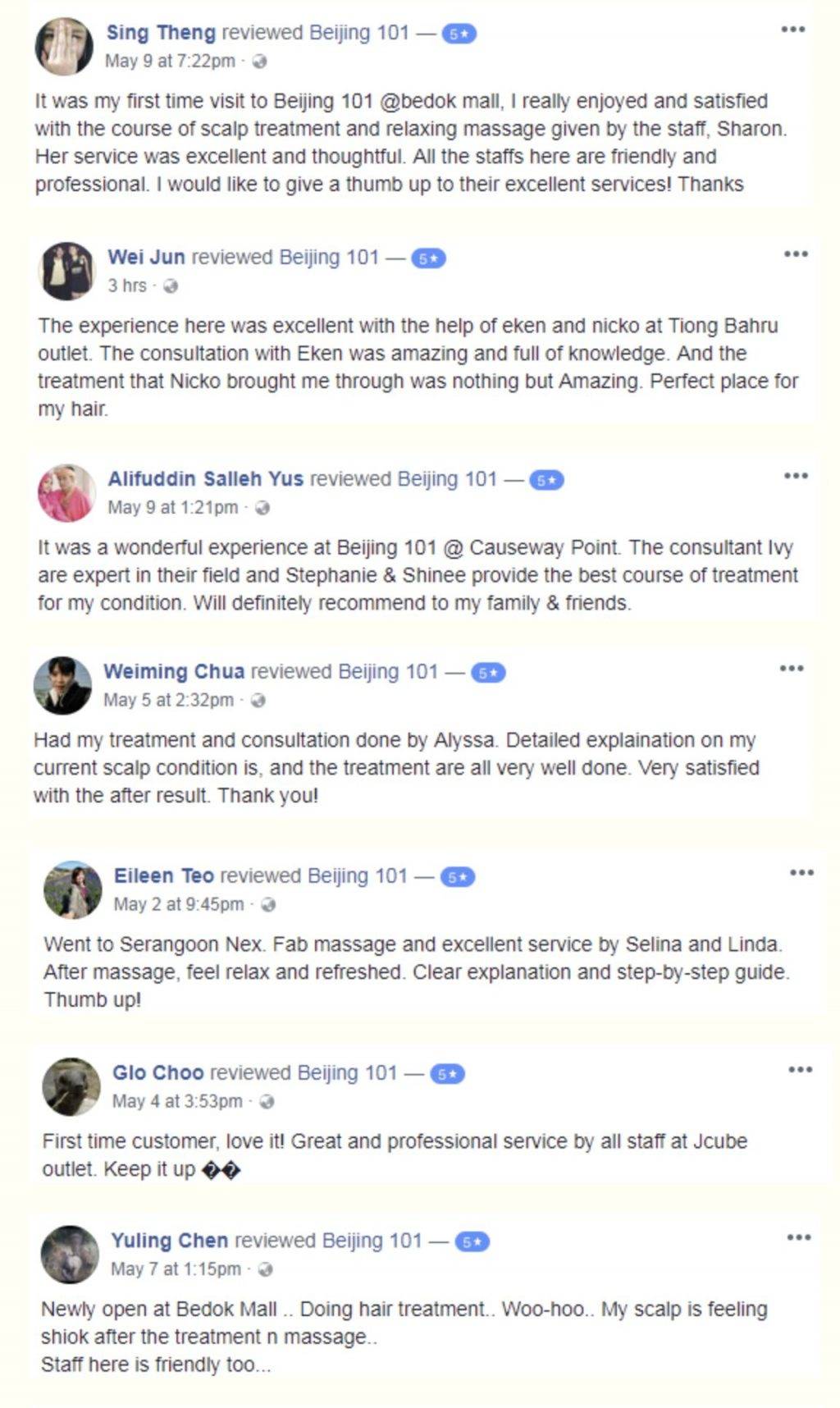
Task: Click the public globe icon under Wei Jun
Action: (171, 286)
